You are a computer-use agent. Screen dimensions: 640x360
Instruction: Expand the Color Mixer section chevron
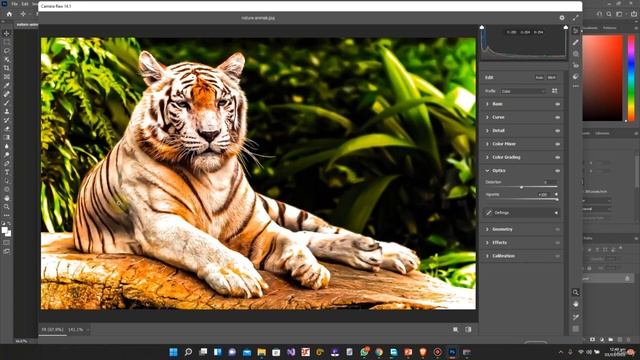pyautogui.click(x=487, y=144)
